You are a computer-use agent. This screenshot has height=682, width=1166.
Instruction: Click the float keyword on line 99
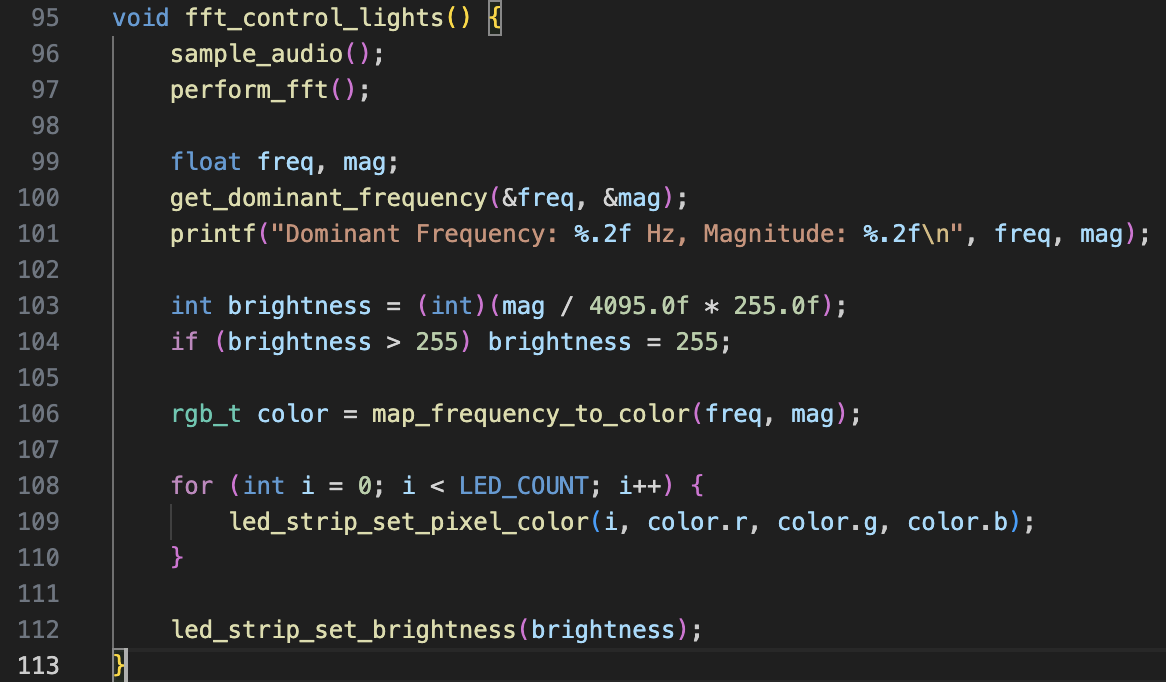coord(206,162)
